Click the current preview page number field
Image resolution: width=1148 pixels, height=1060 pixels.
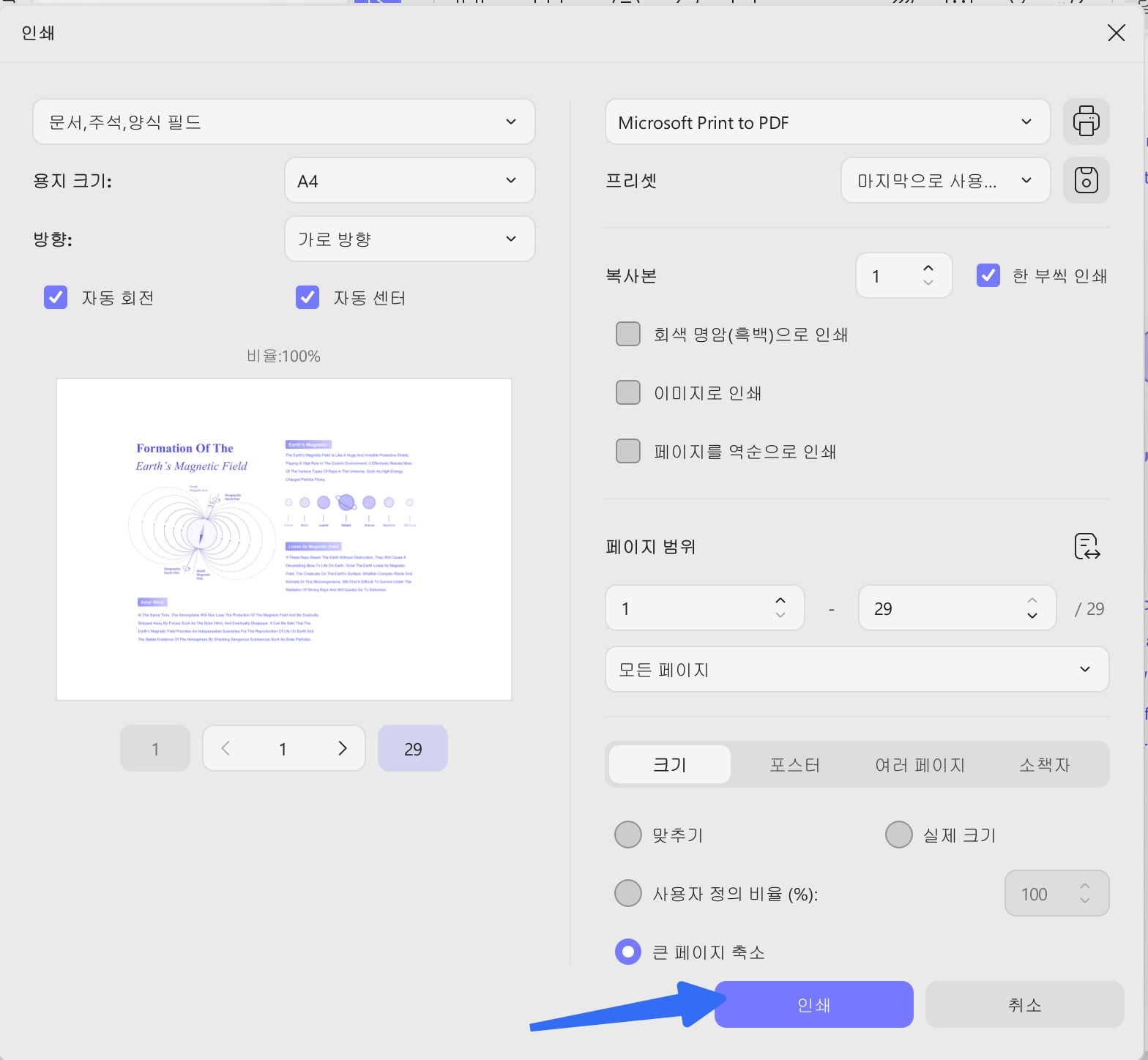pos(283,748)
